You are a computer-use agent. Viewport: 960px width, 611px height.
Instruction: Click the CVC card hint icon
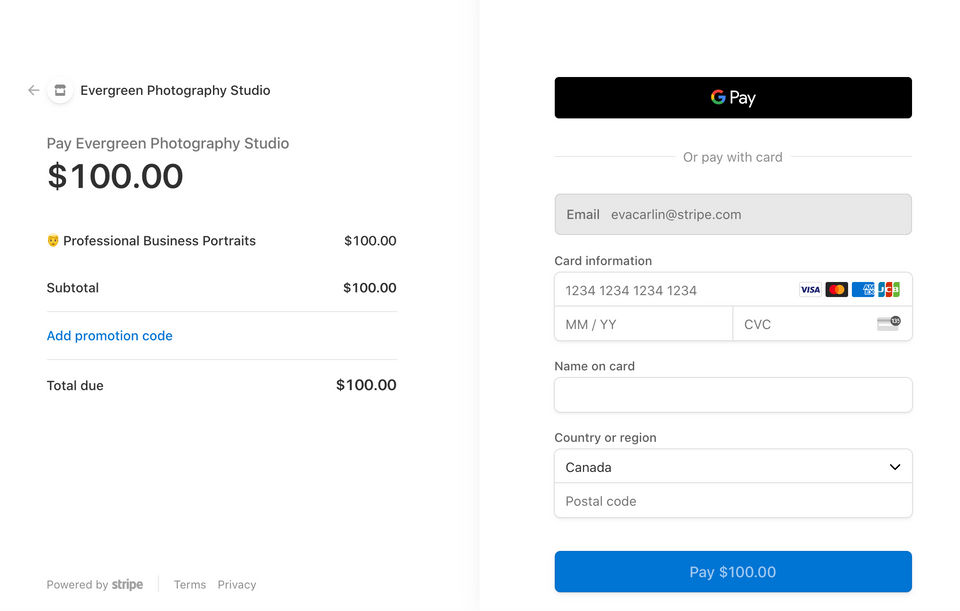[888, 323]
